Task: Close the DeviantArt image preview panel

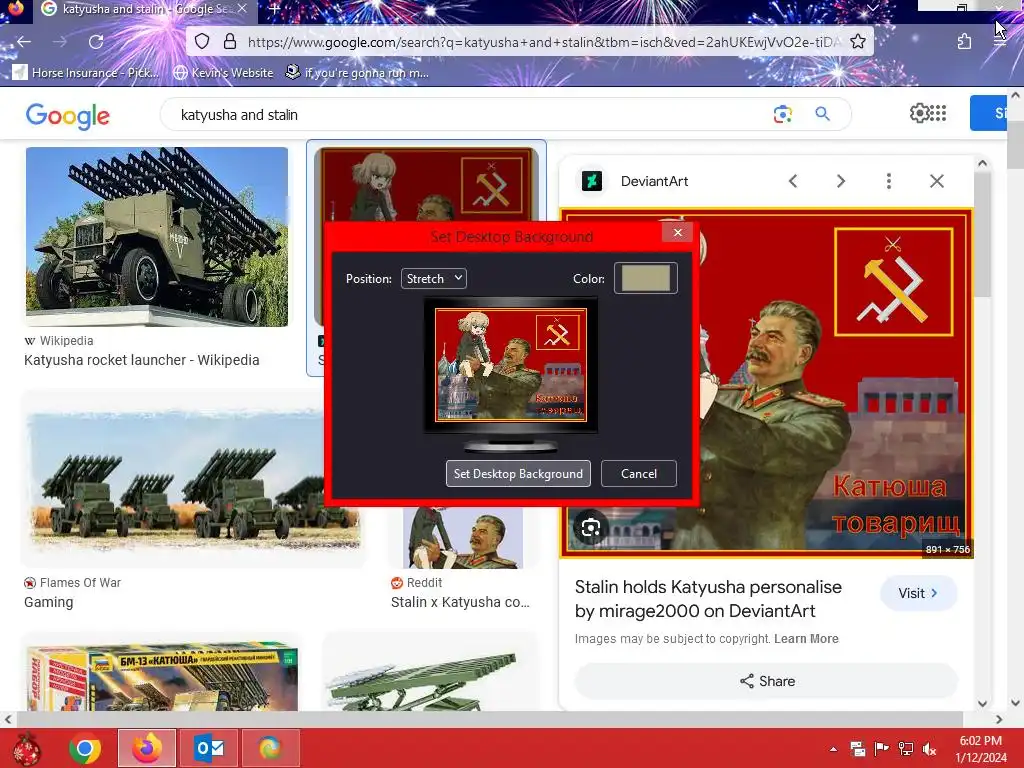Action: pyautogui.click(x=937, y=181)
